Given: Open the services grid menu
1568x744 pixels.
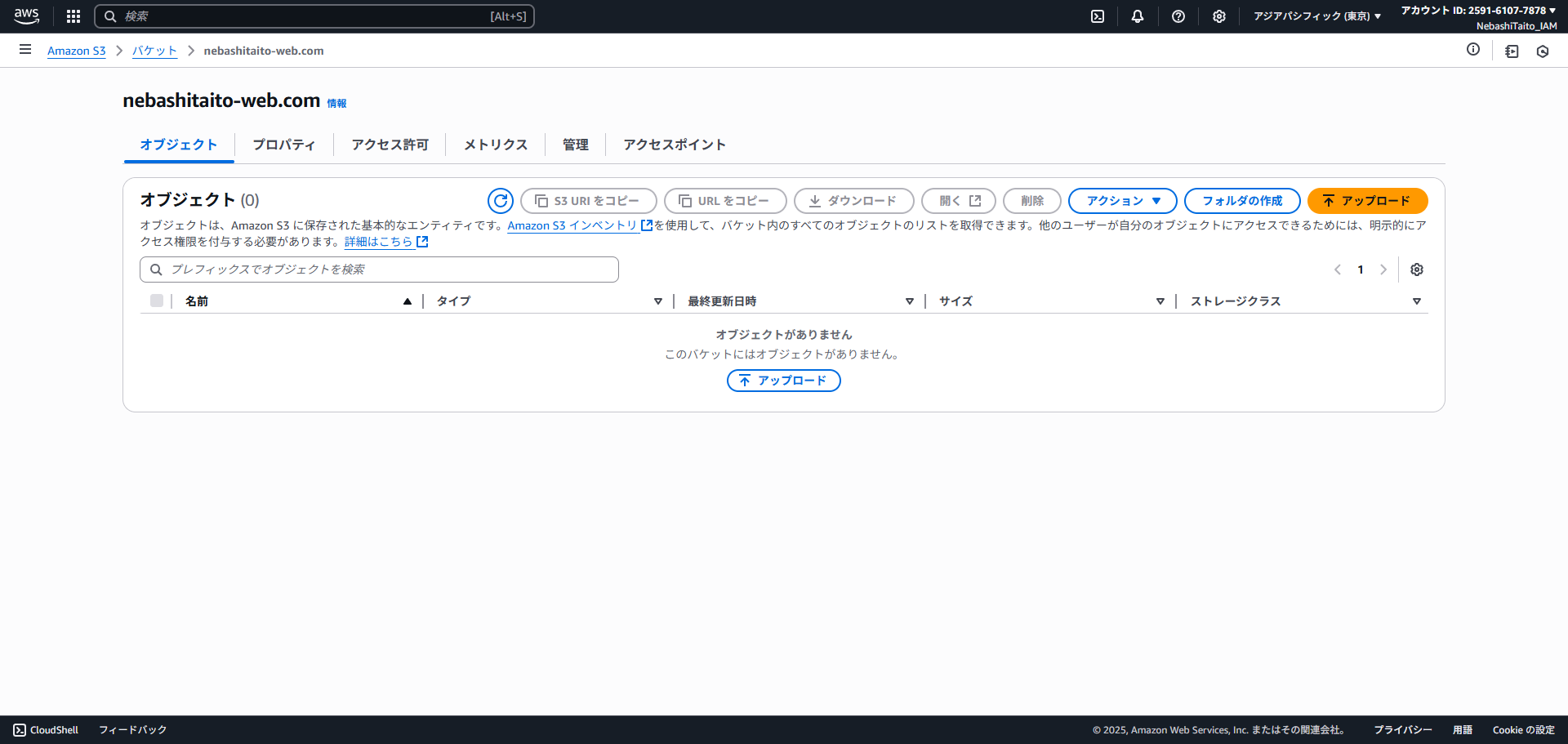Looking at the screenshot, I should click(73, 16).
